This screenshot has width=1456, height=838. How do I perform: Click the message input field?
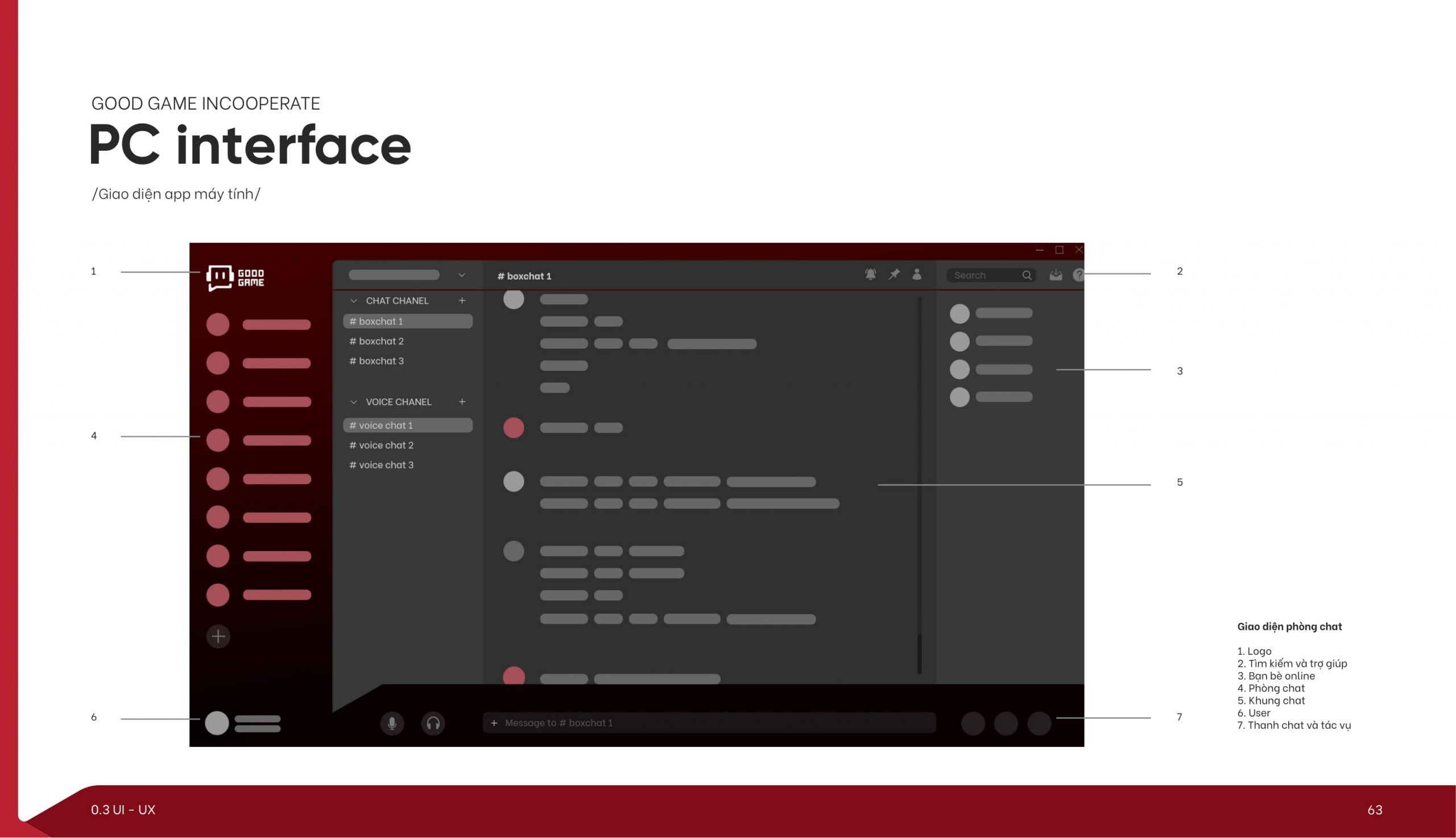(x=700, y=722)
